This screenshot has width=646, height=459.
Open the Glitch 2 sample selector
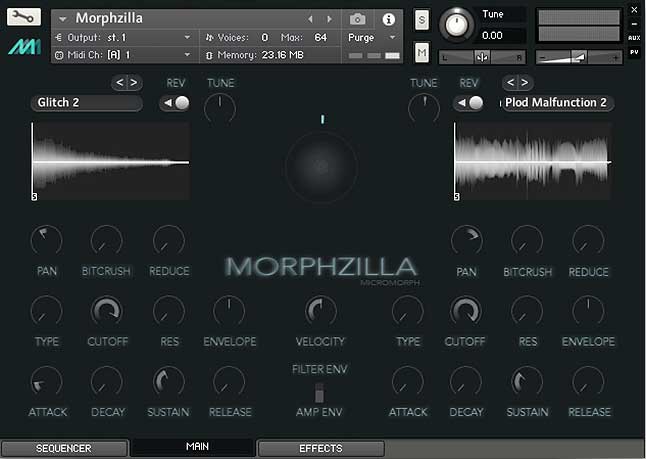click(87, 103)
